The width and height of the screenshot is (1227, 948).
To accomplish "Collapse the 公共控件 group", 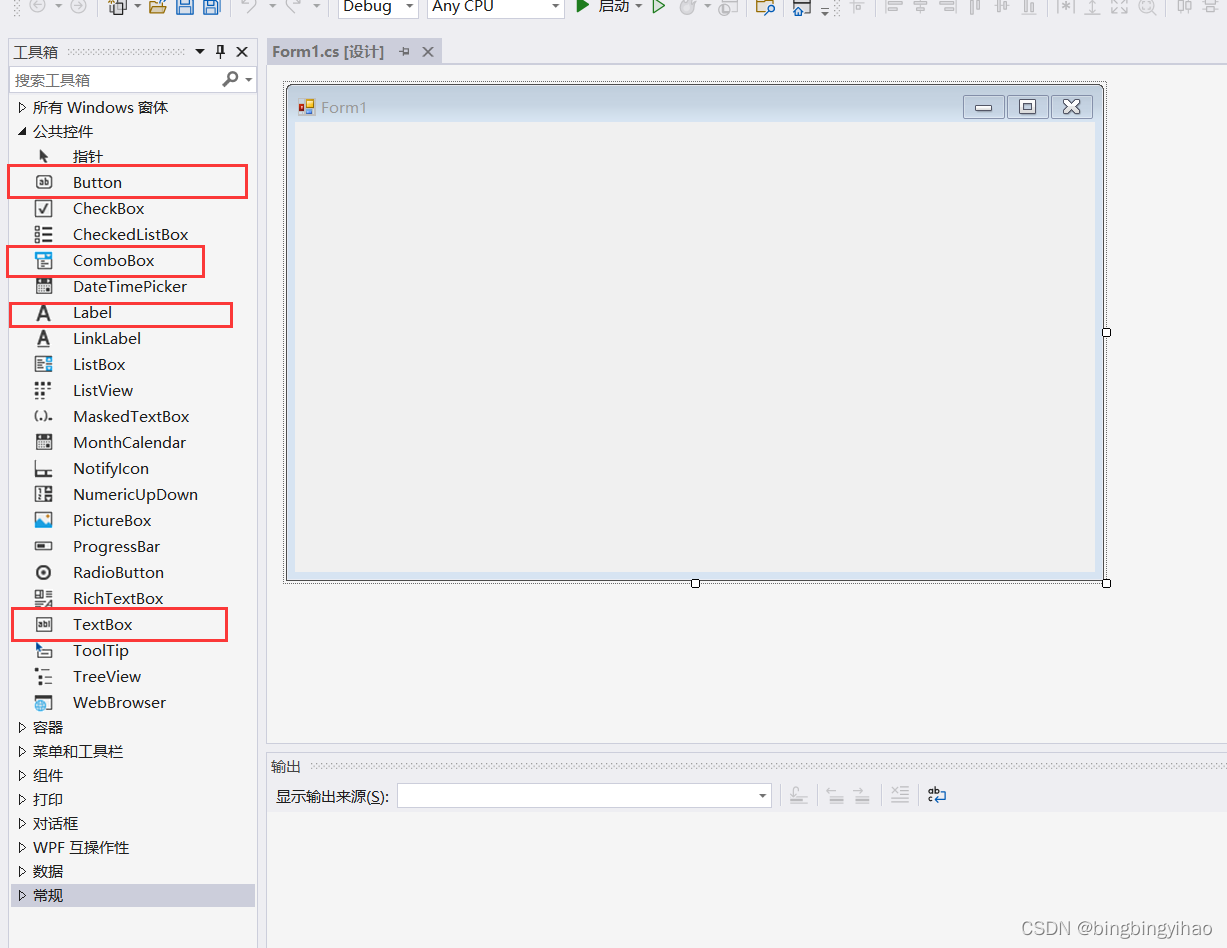I will click(23, 131).
